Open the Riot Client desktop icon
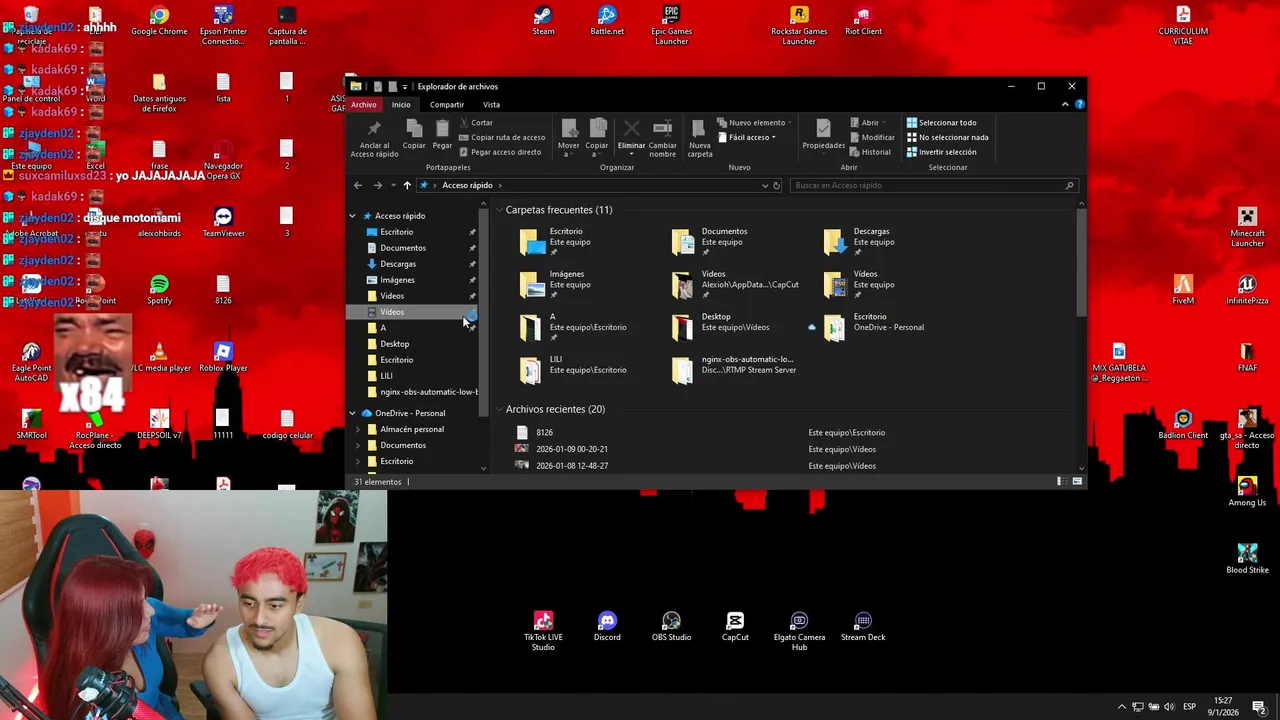1280x720 pixels. 863,21
